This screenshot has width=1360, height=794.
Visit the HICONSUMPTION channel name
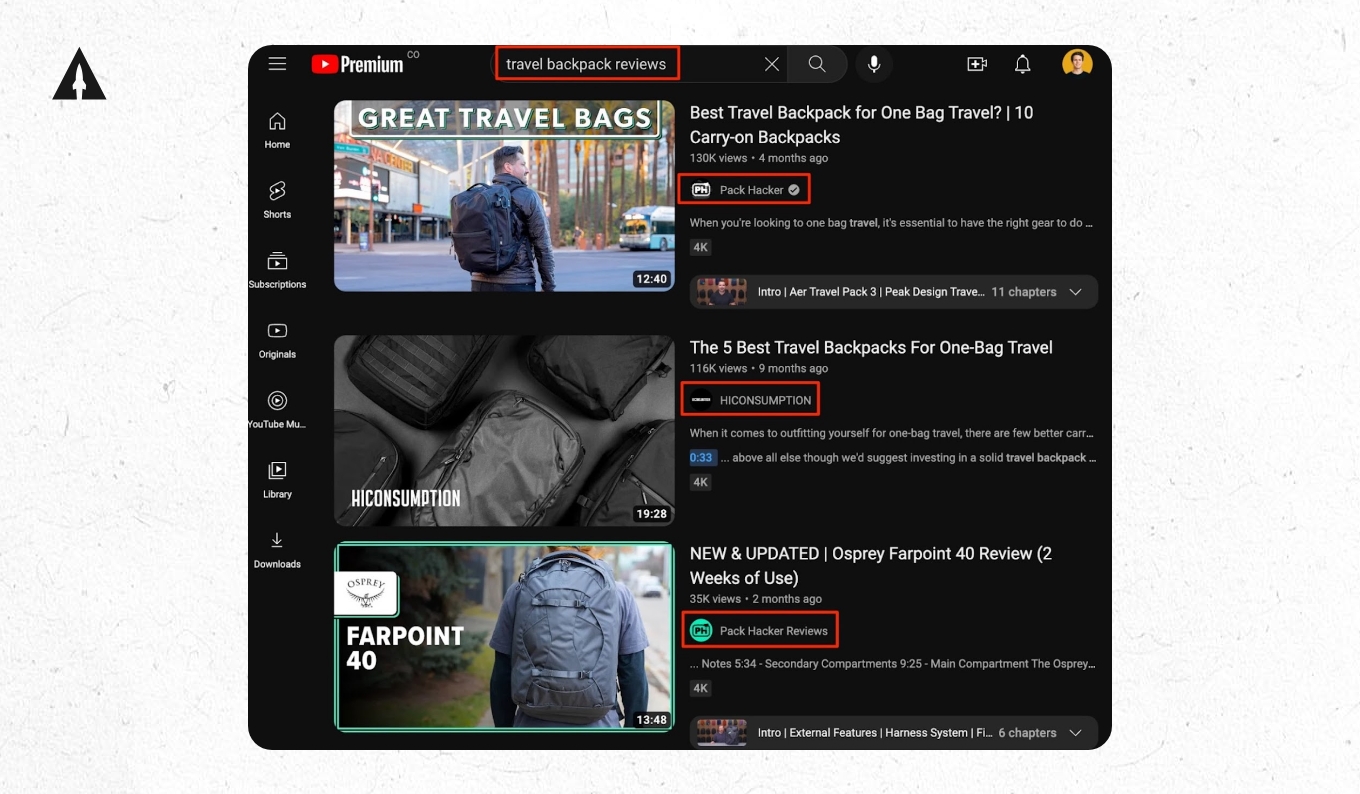[x=765, y=400]
